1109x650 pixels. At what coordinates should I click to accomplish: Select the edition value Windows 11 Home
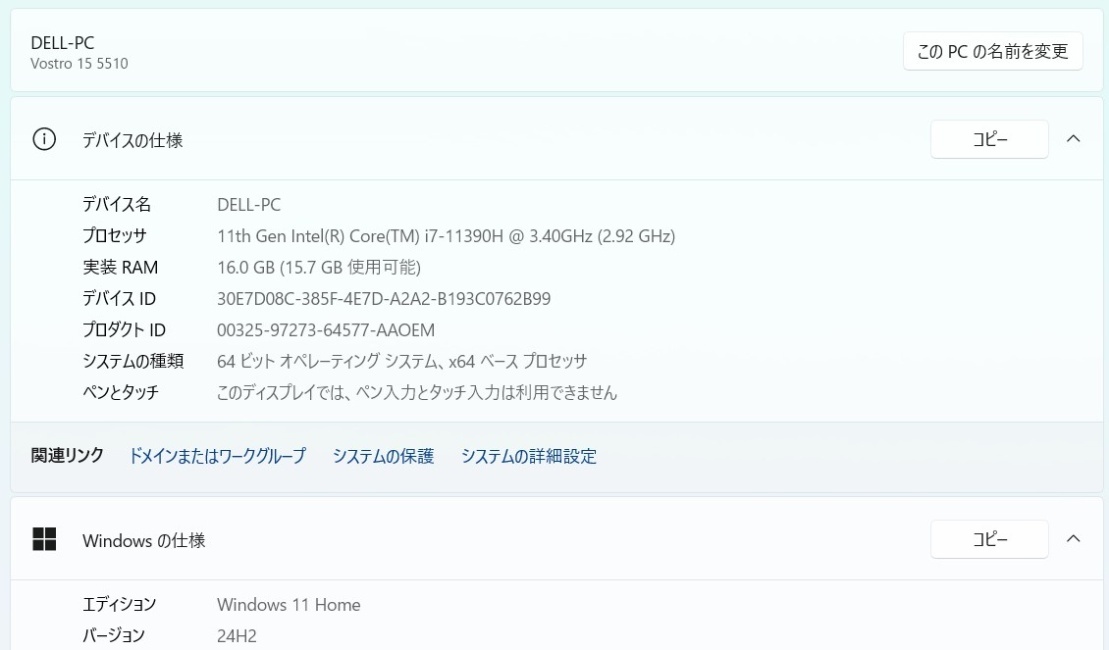tap(289, 605)
